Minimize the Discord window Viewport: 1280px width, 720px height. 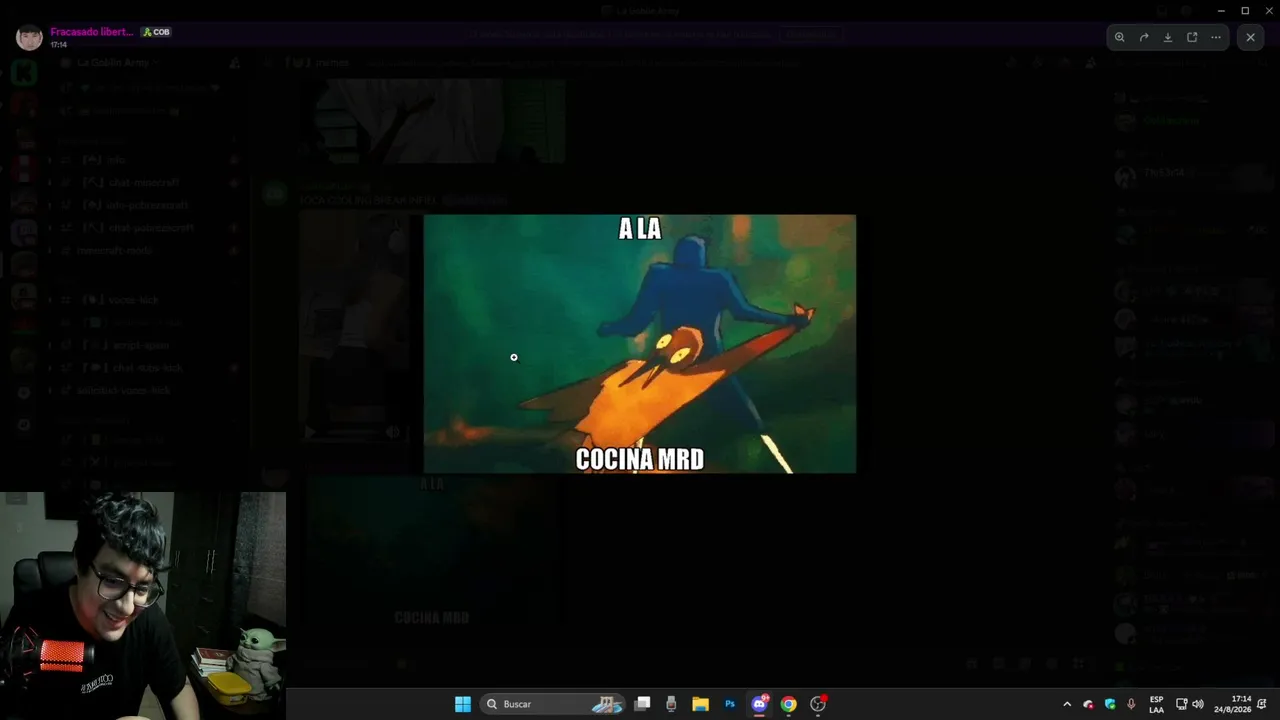pos(1221,10)
